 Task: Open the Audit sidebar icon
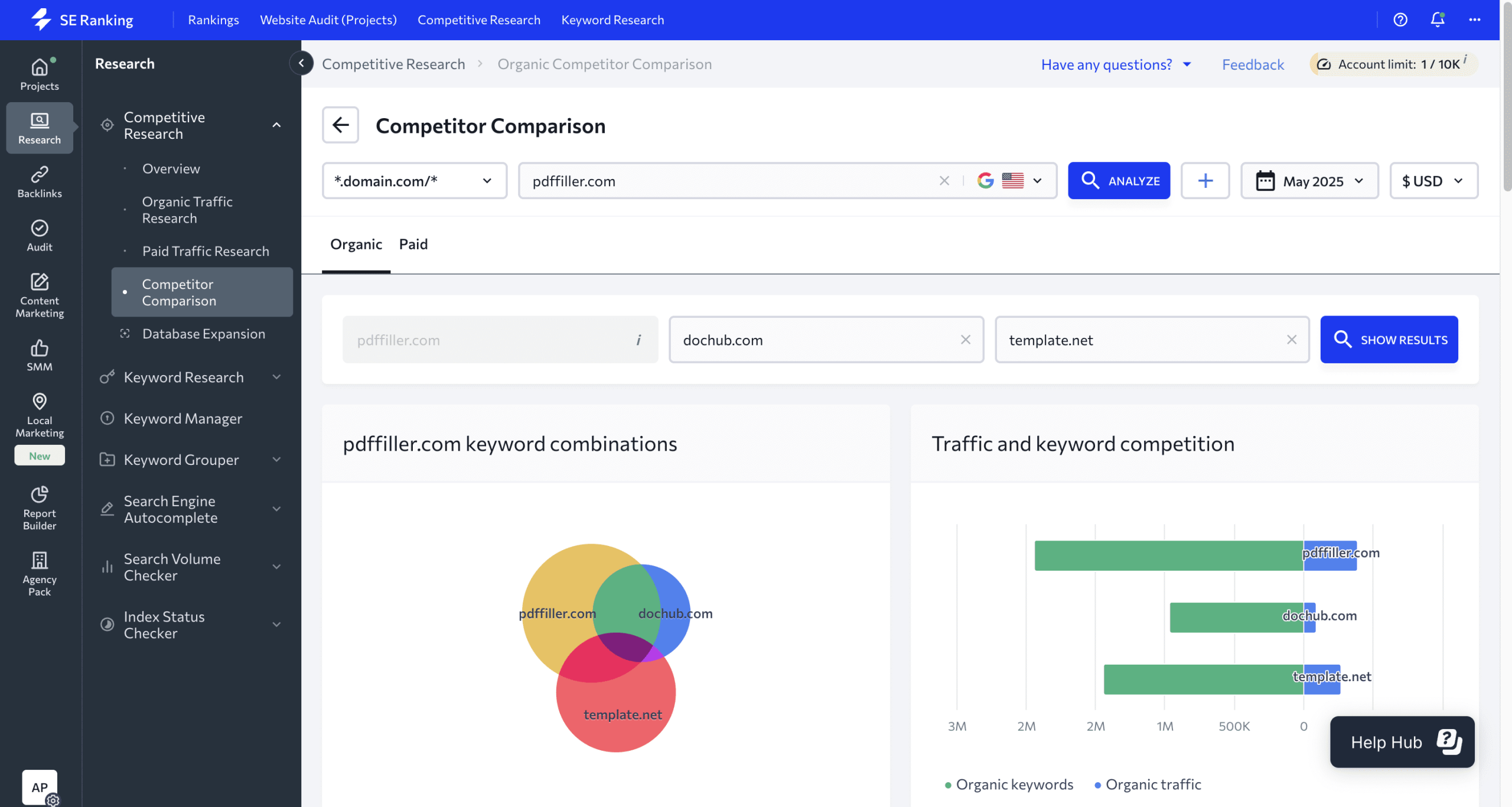(x=40, y=236)
